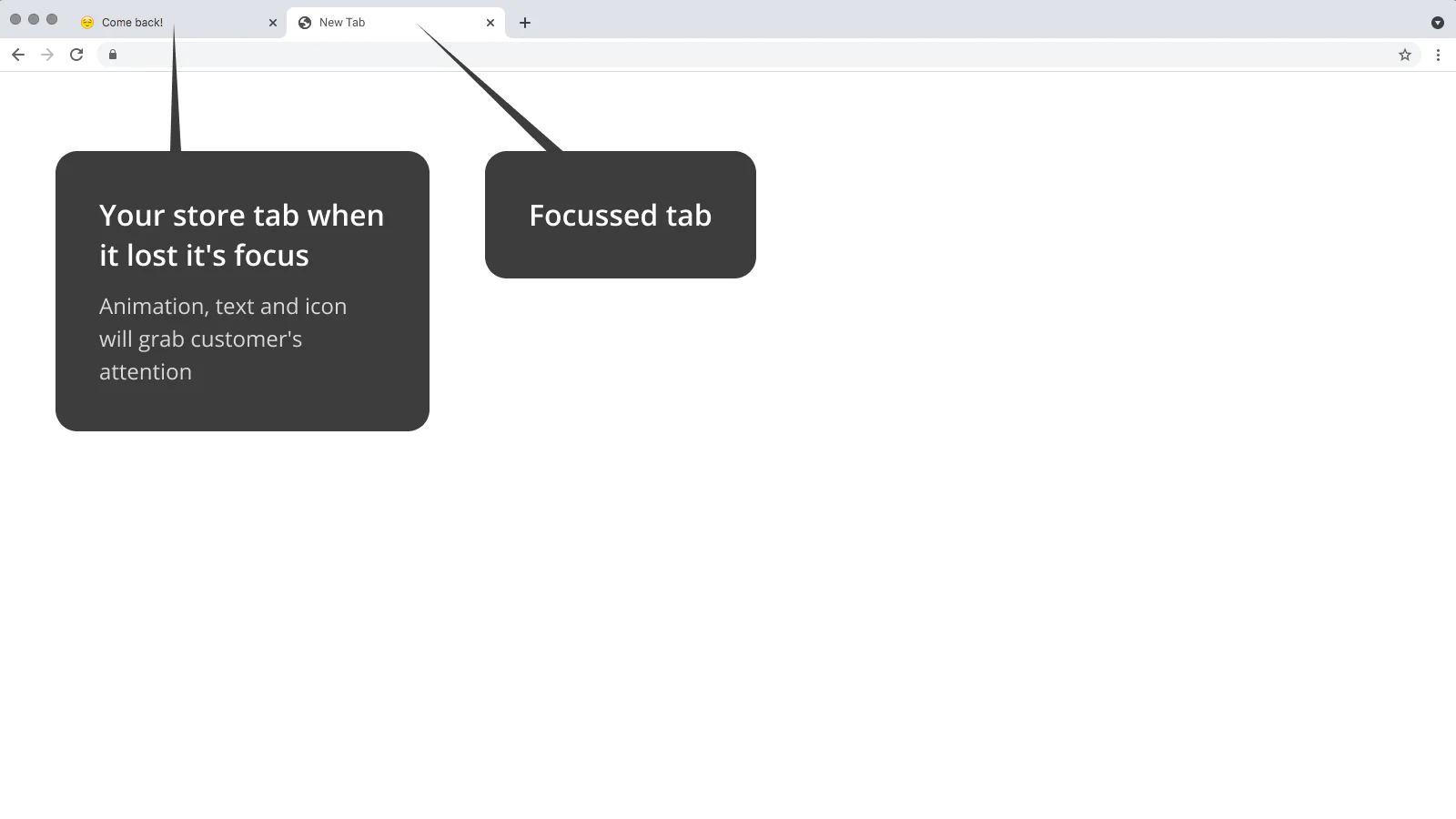Click inside the address bar field
Screen dimensions: 1456x819
(755, 55)
